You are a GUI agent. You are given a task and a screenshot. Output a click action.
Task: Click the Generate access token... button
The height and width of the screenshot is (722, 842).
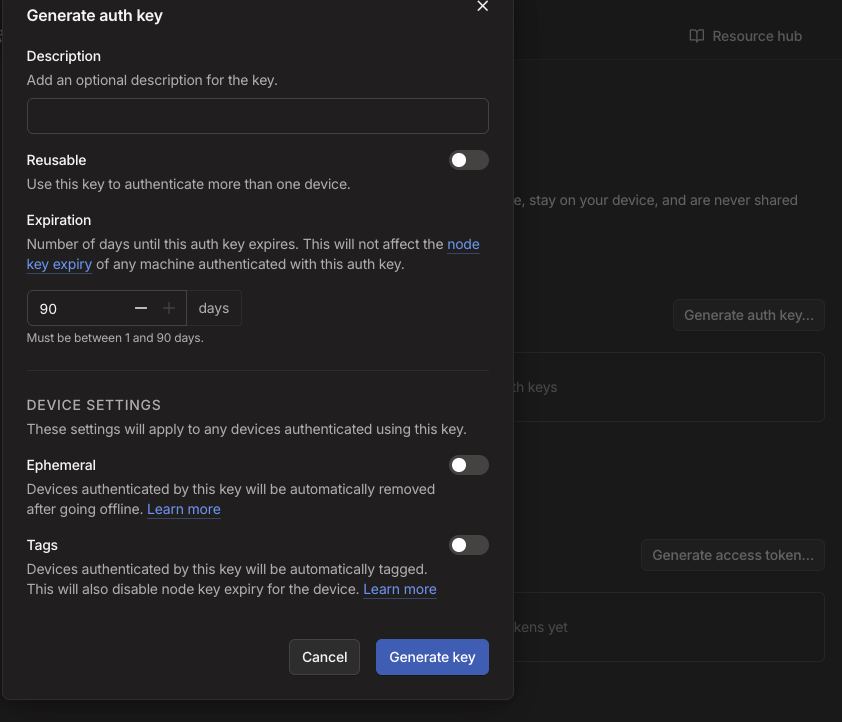click(732, 555)
